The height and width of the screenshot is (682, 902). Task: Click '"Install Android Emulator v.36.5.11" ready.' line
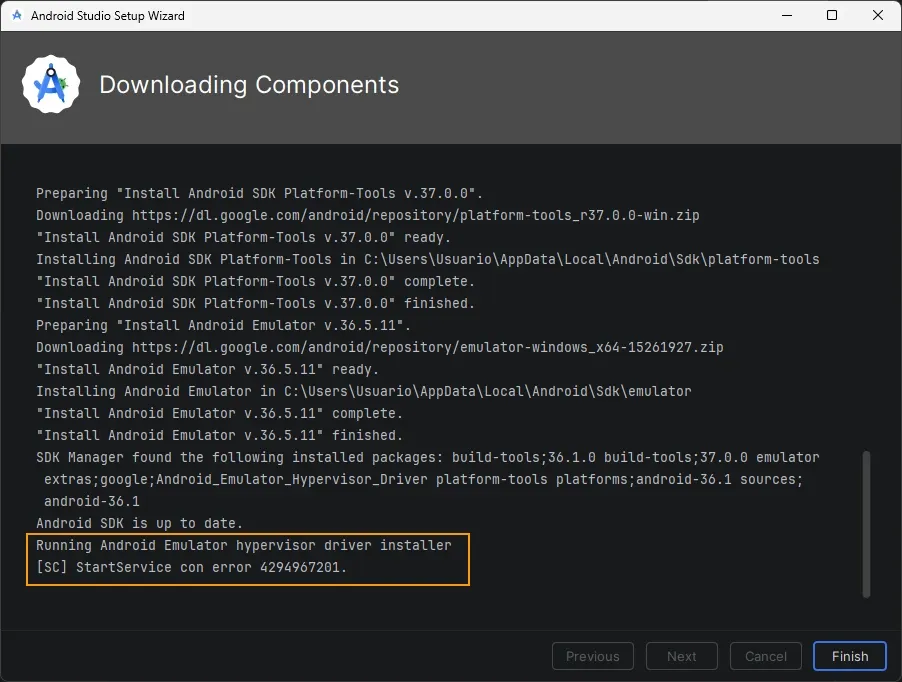pyautogui.click(x=207, y=369)
